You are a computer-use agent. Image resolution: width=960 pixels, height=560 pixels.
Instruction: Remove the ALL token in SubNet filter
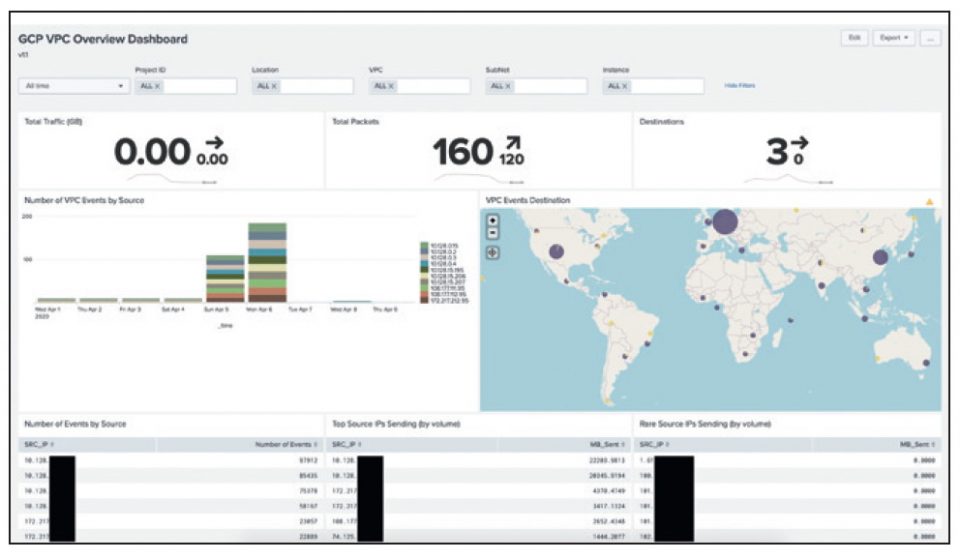(x=508, y=86)
